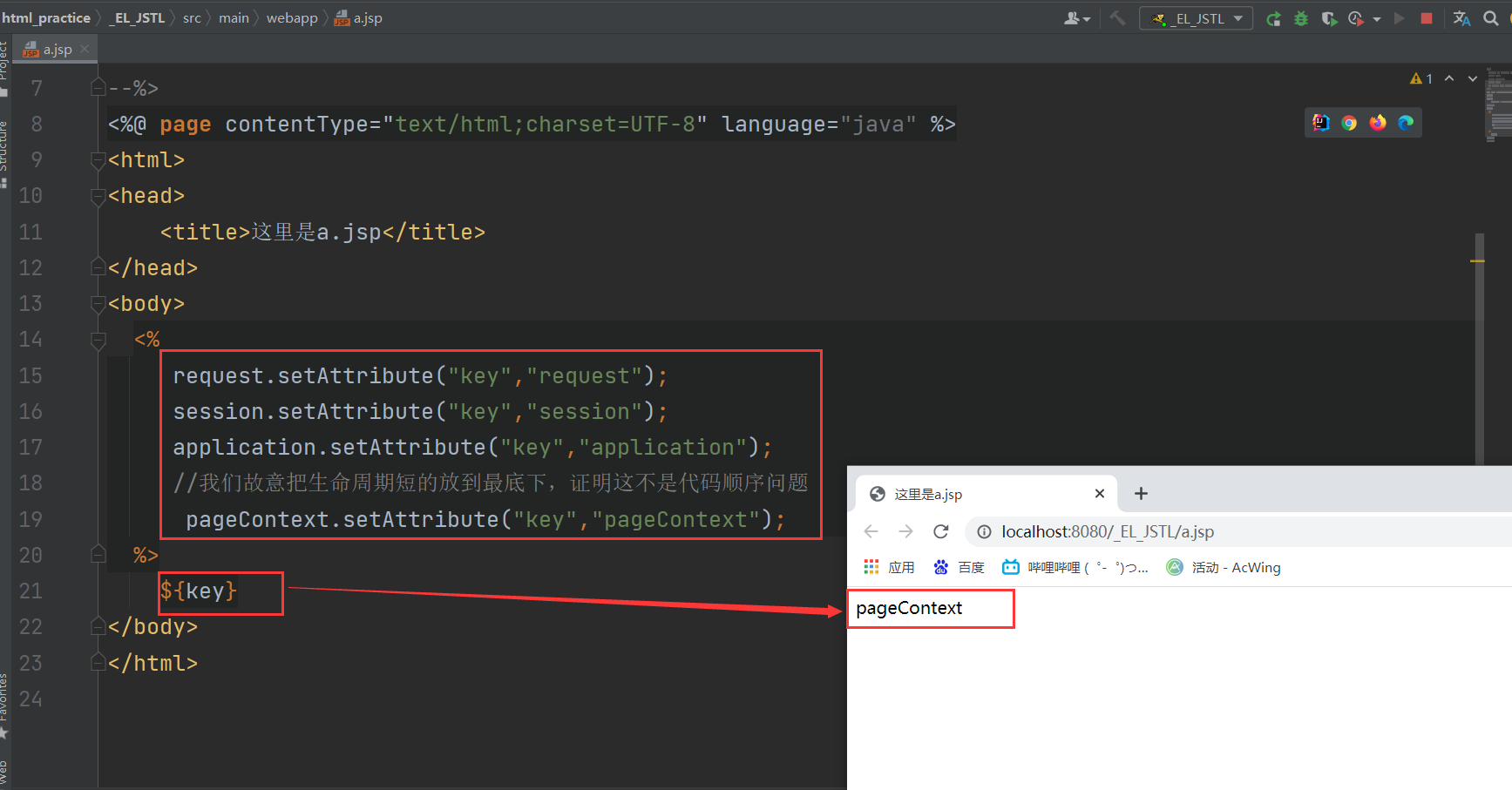Click the warning count indicator

1421,78
